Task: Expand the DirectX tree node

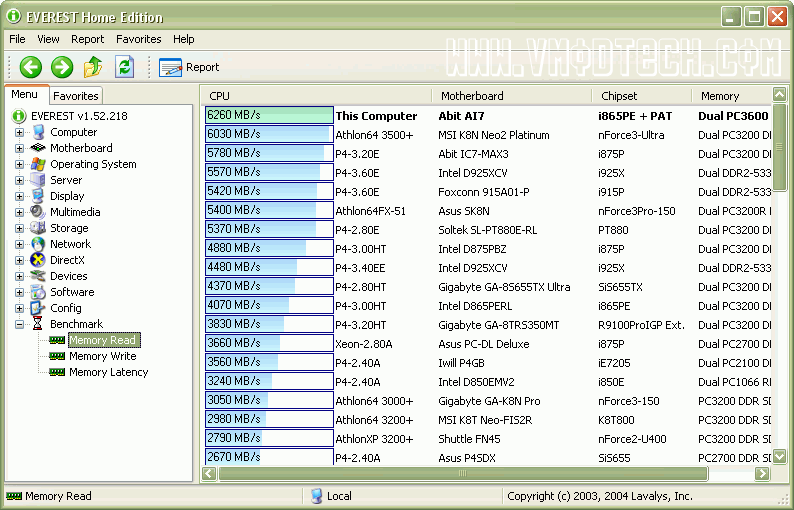Action: click(x=19, y=260)
